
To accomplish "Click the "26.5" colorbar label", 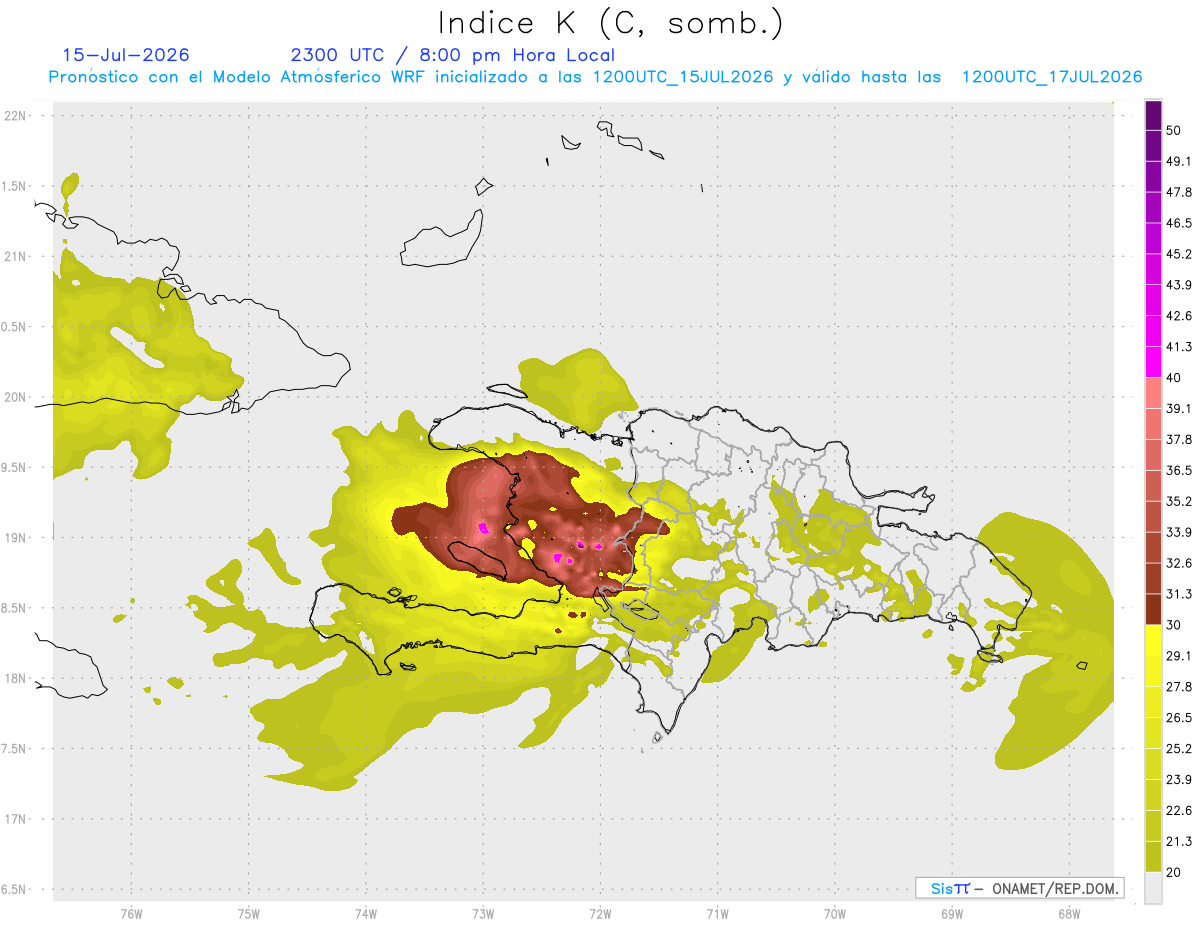I will click(1179, 718).
